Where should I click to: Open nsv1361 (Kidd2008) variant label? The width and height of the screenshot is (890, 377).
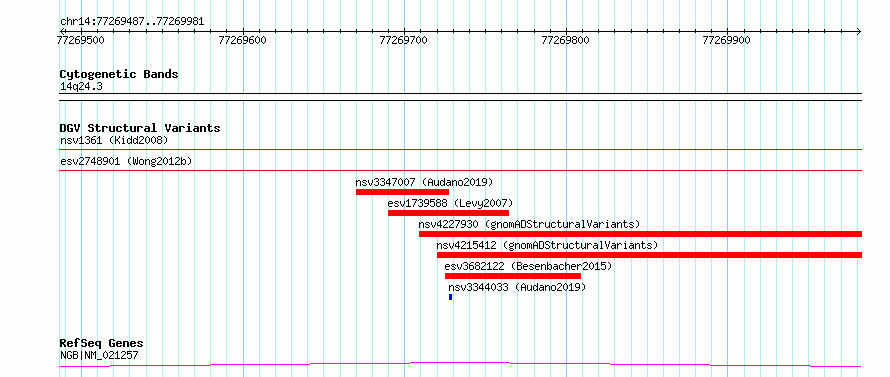[x=114, y=140]
